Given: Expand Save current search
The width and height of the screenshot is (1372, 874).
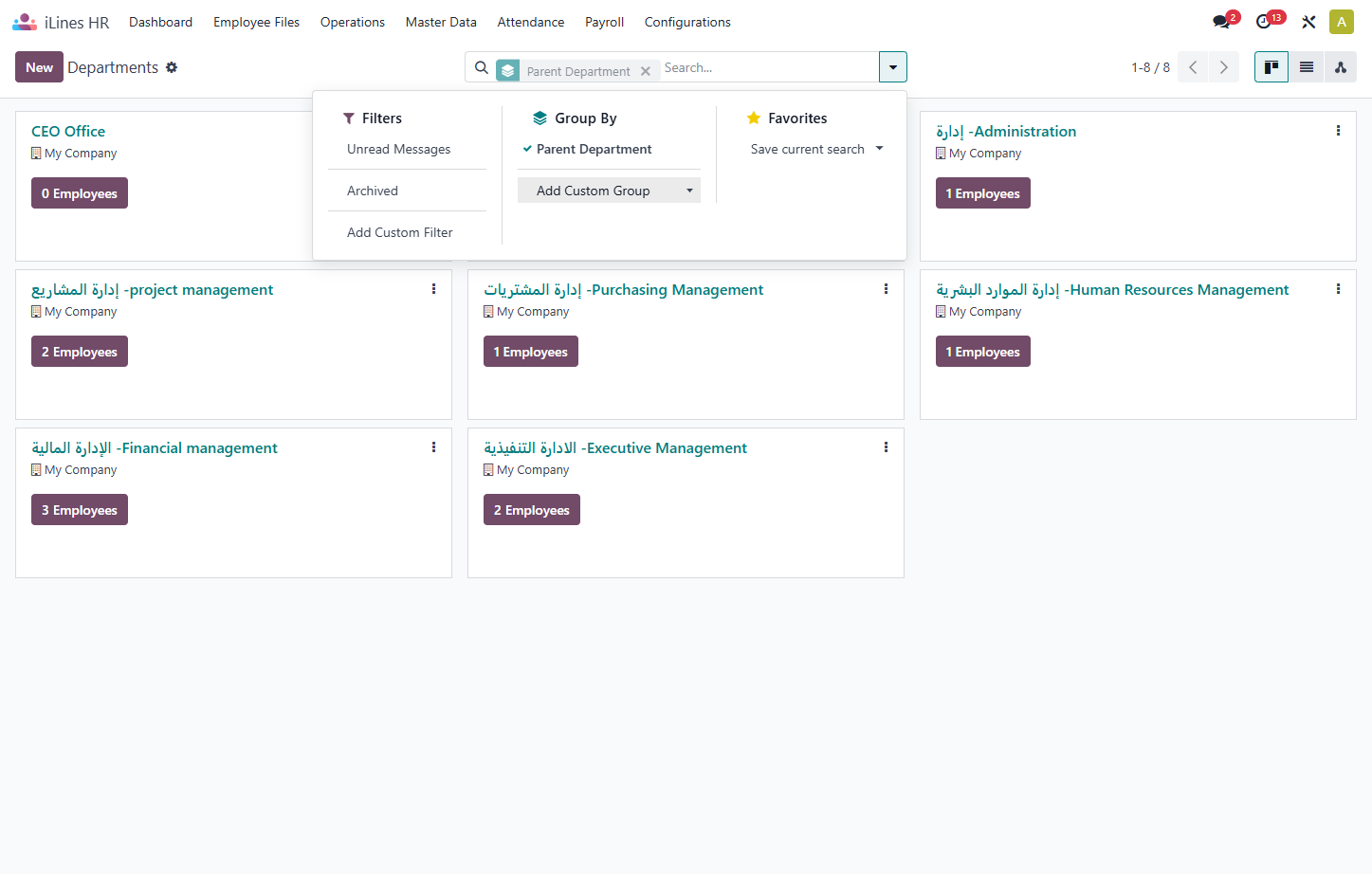Looking at the screenshot, I should tap(816, 149).
